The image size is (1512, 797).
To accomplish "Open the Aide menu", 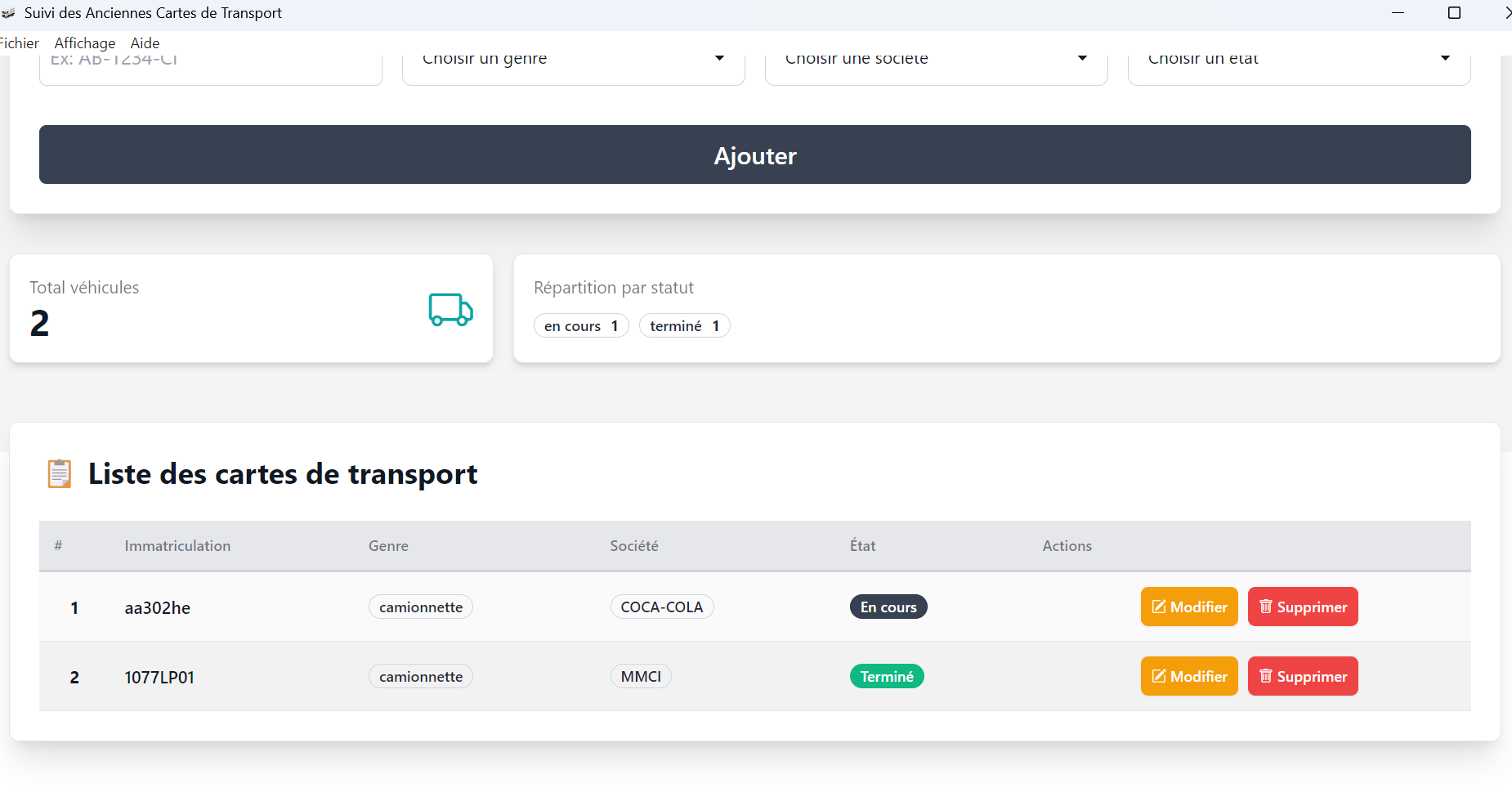I will click(x=145, y=43).
